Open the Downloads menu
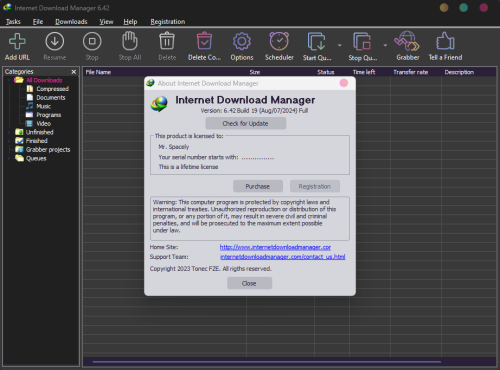The width and height of the screenshot is (500, 370). pos(71,22)
